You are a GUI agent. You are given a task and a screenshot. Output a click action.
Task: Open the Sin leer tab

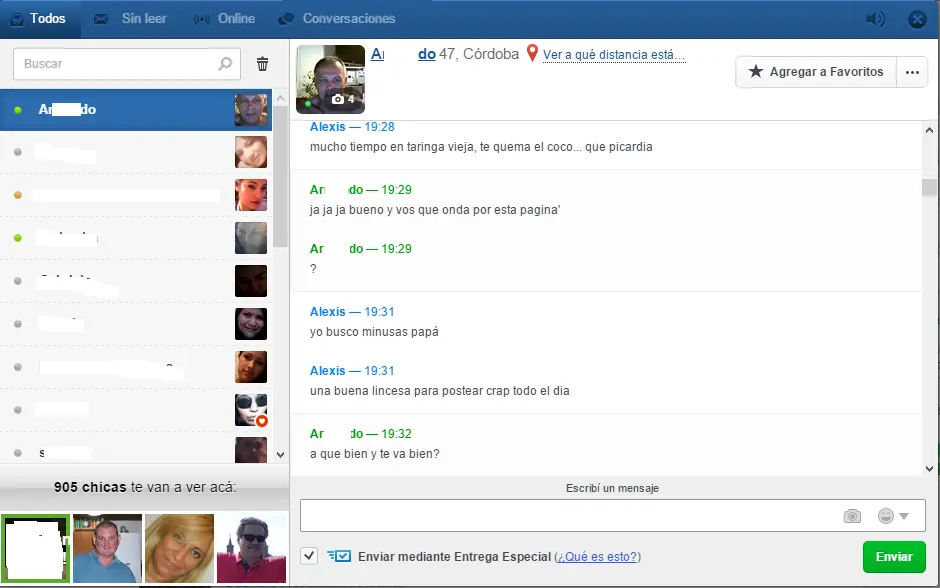point(131,19)
